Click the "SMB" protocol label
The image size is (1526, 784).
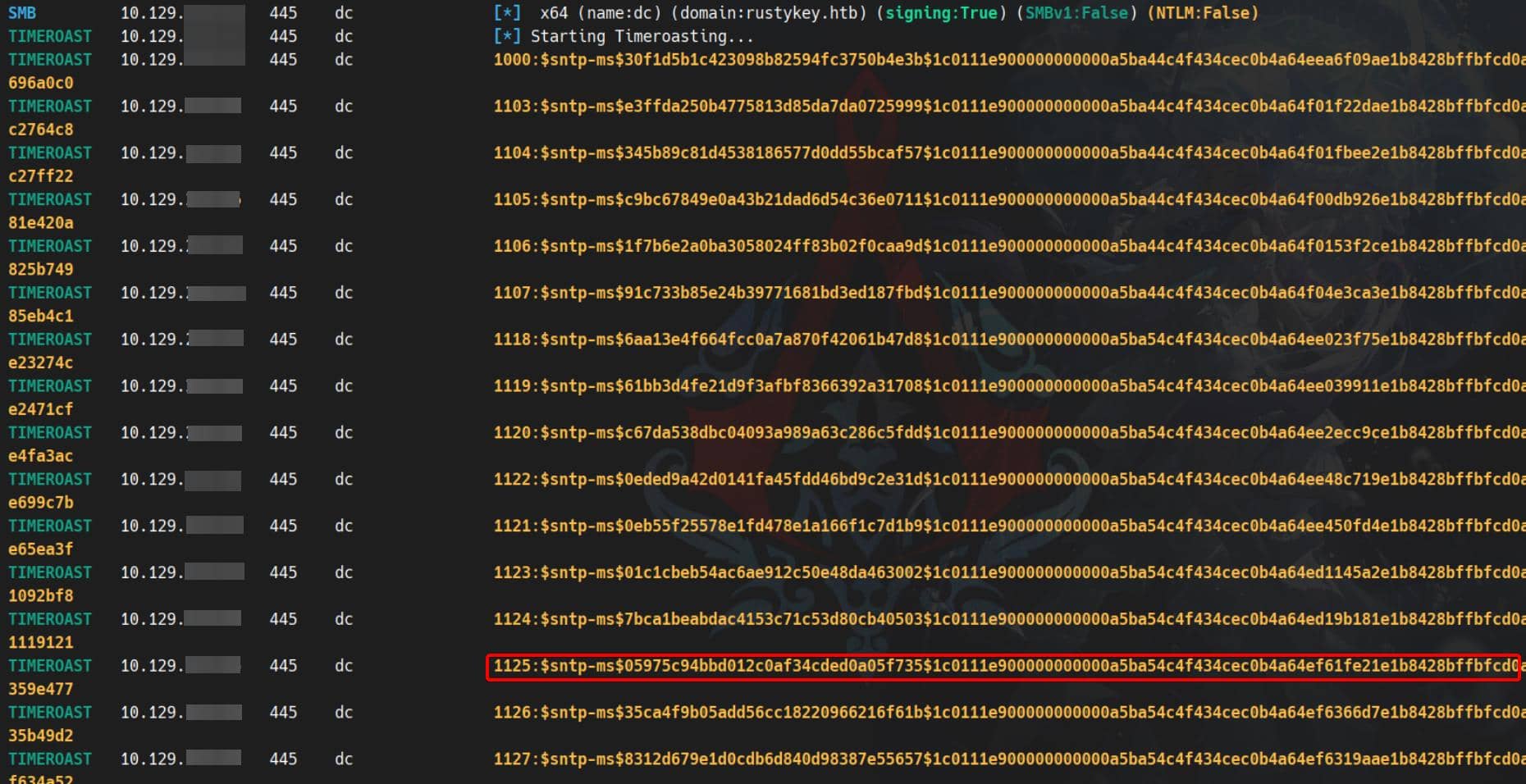(x=22, y=13)
